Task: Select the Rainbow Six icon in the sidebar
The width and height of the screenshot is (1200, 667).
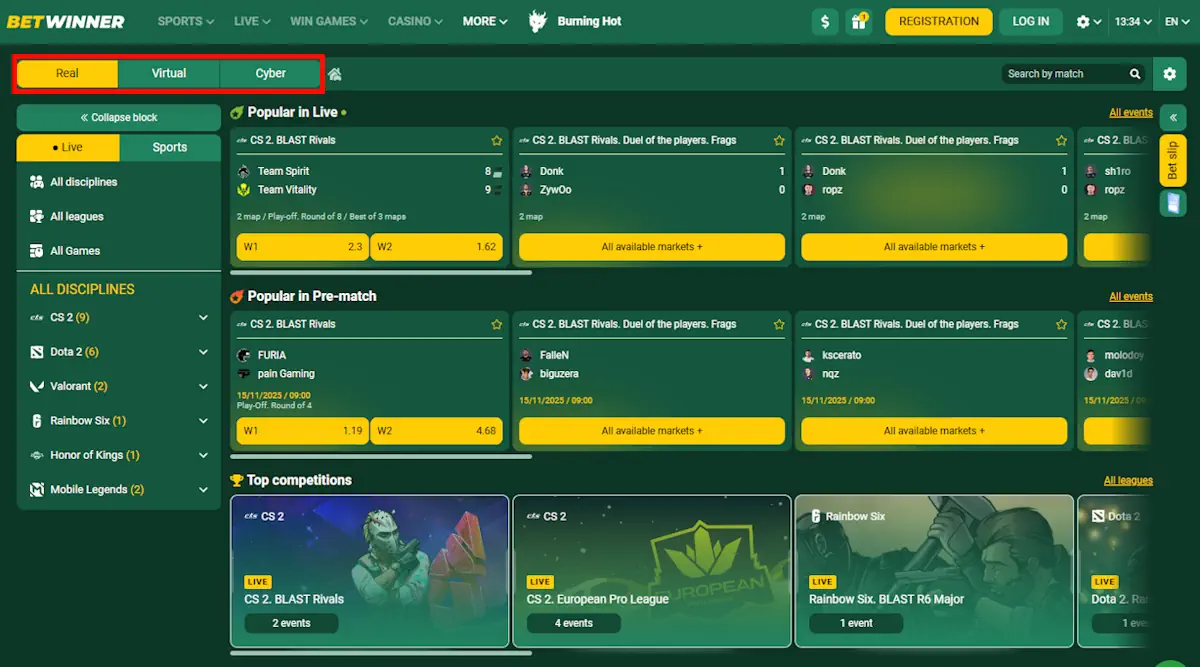Action: coord(36,420)
